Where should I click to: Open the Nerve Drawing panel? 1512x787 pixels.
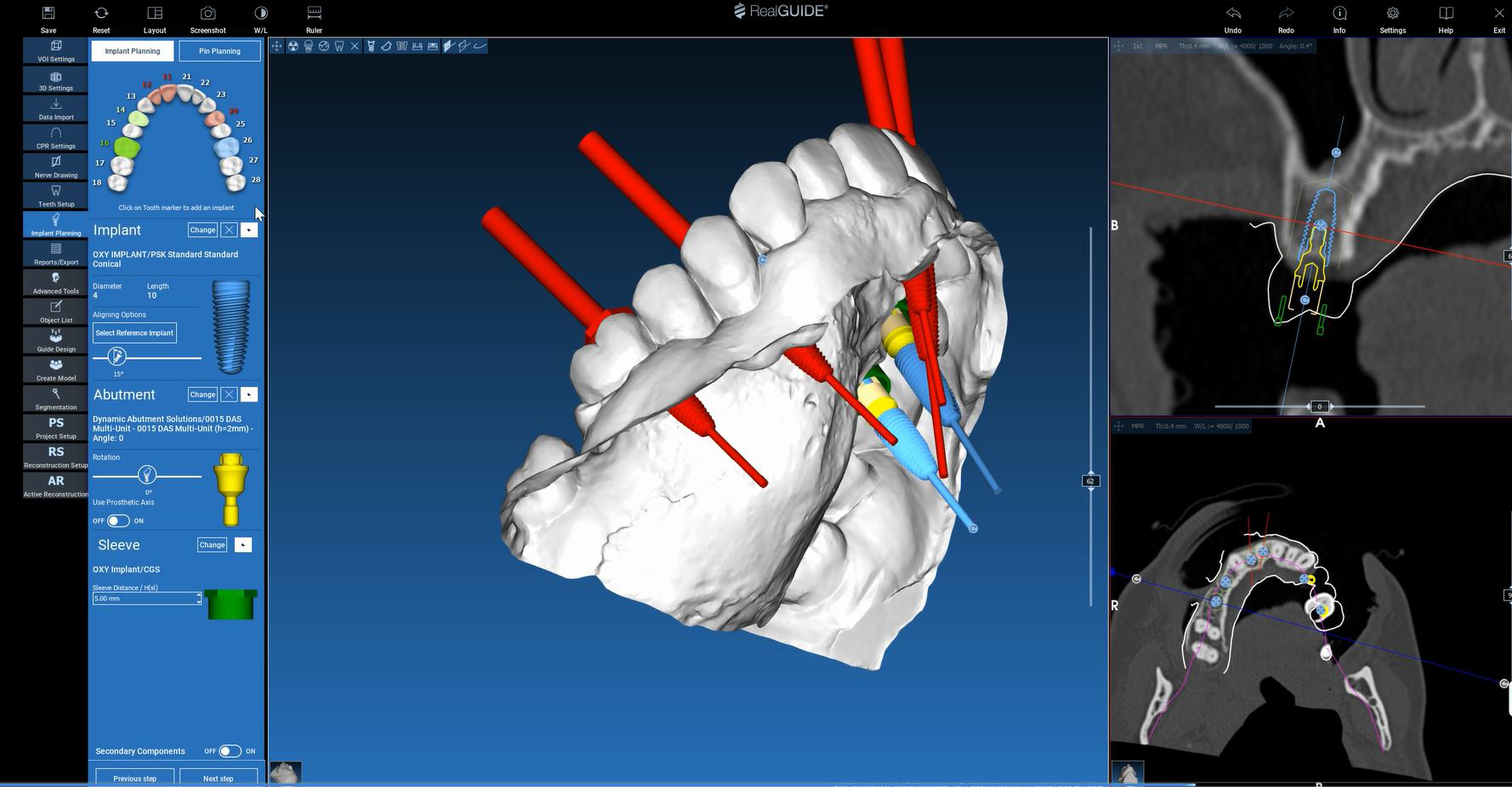coord(54,166)
